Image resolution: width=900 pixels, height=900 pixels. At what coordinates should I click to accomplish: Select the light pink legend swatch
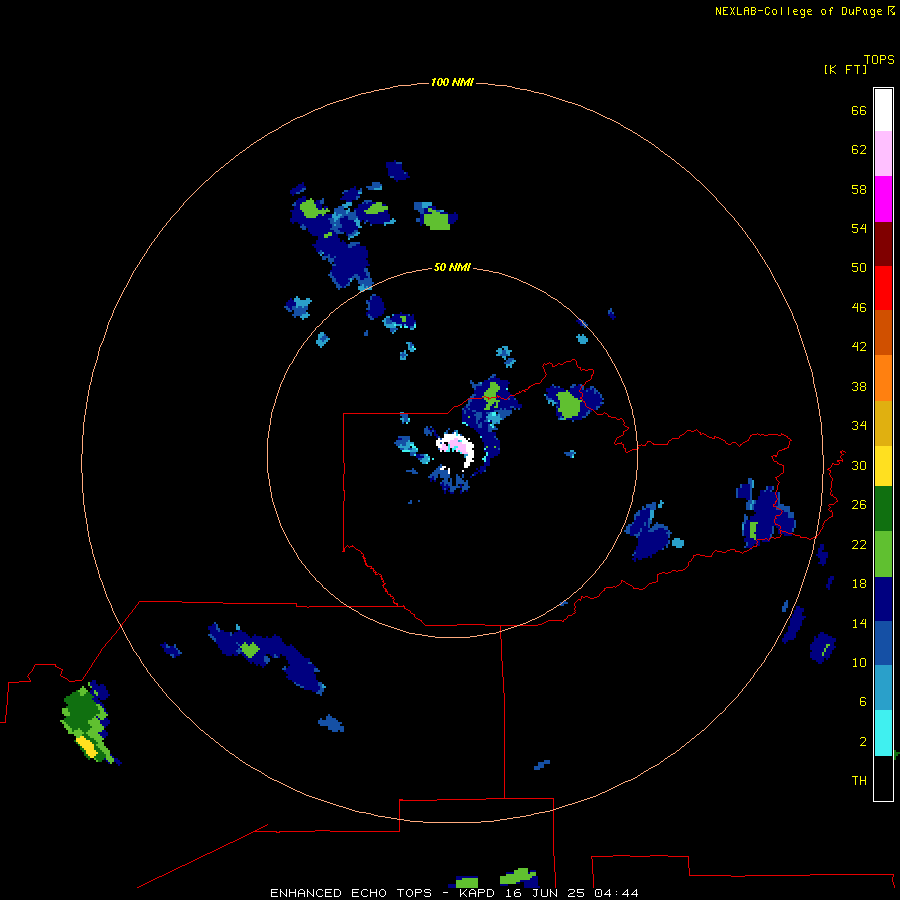pos(883,154)
